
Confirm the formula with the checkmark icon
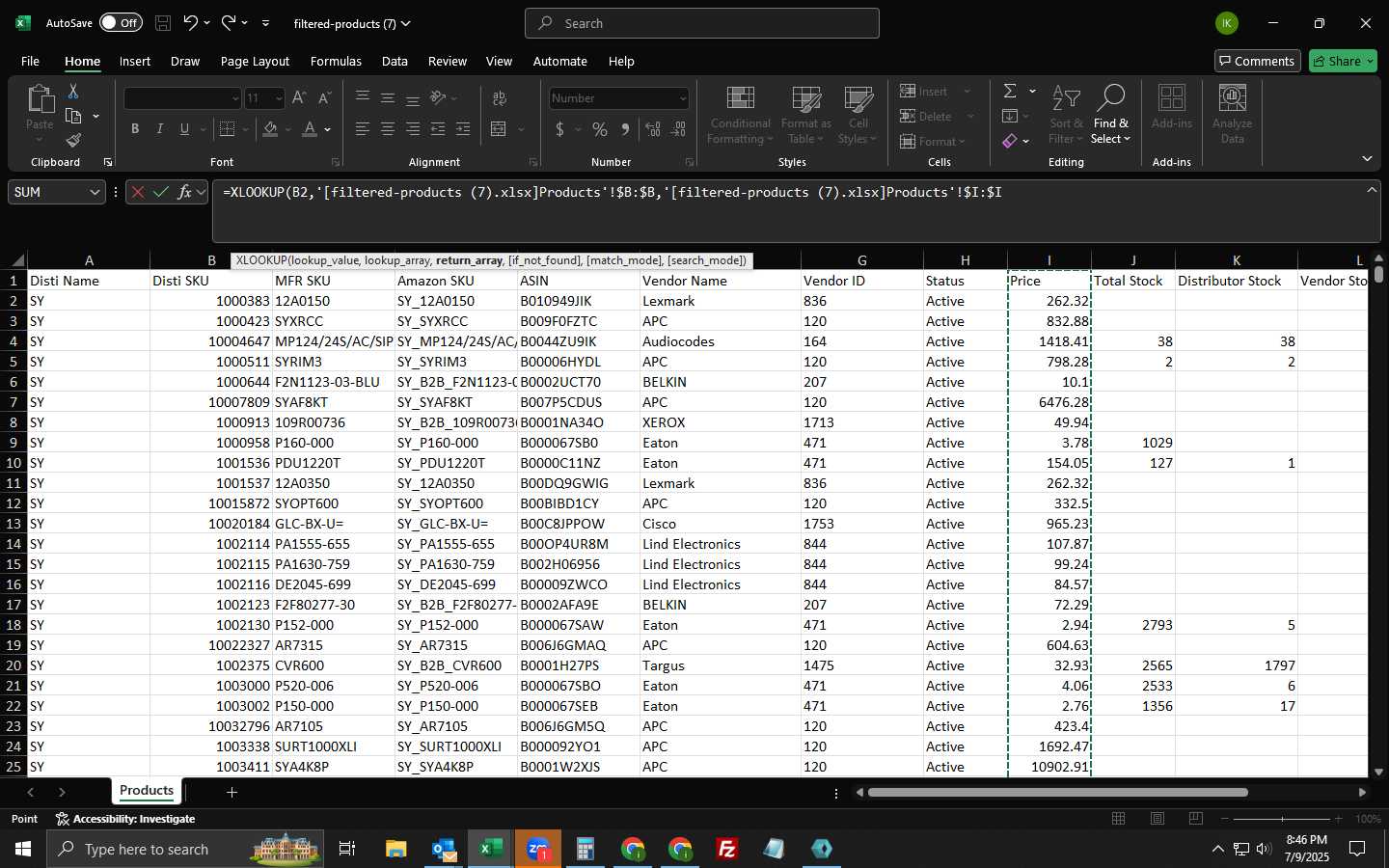(161, 192)
